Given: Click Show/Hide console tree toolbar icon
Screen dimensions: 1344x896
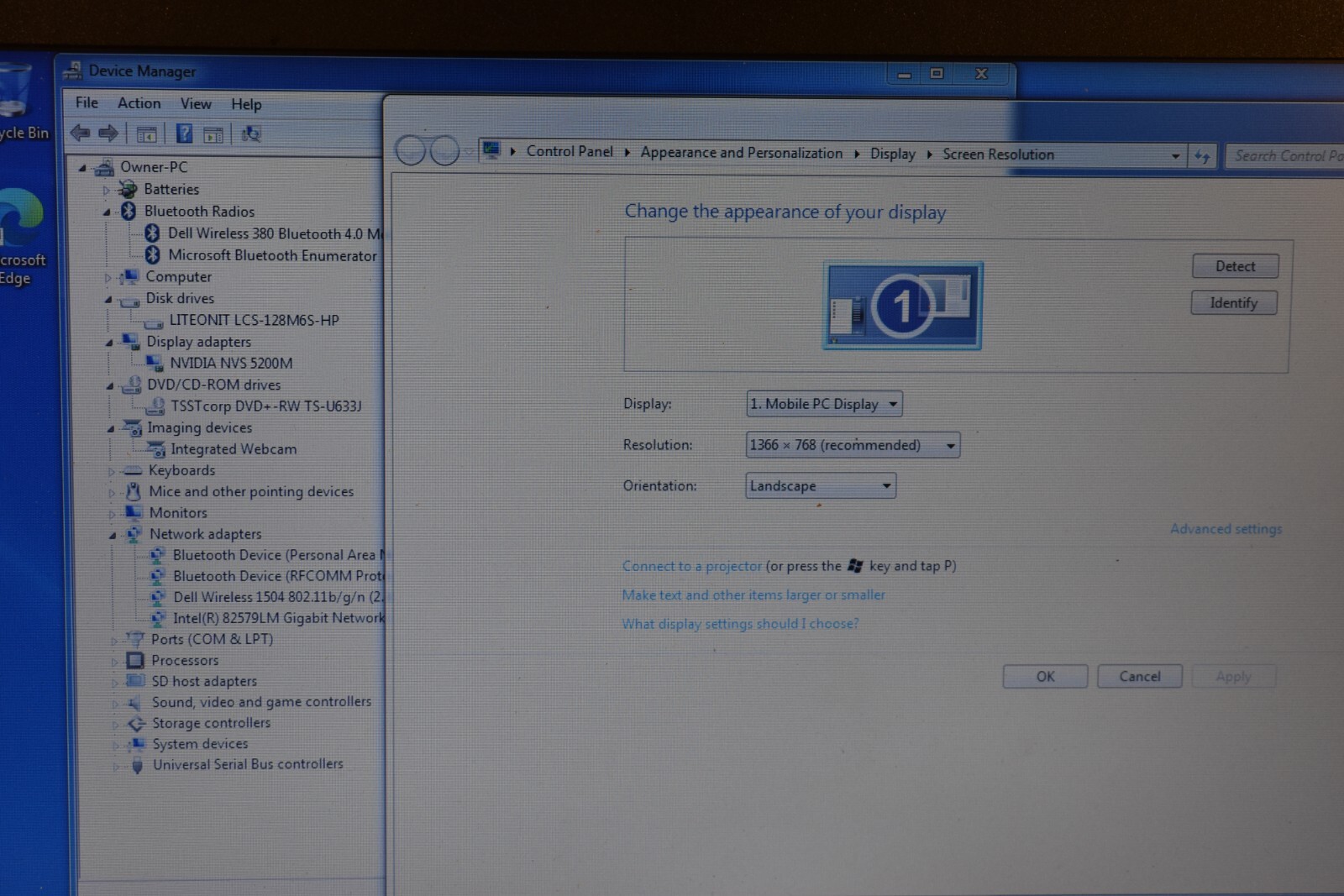Looking at the screenshot, I should 146,134.
